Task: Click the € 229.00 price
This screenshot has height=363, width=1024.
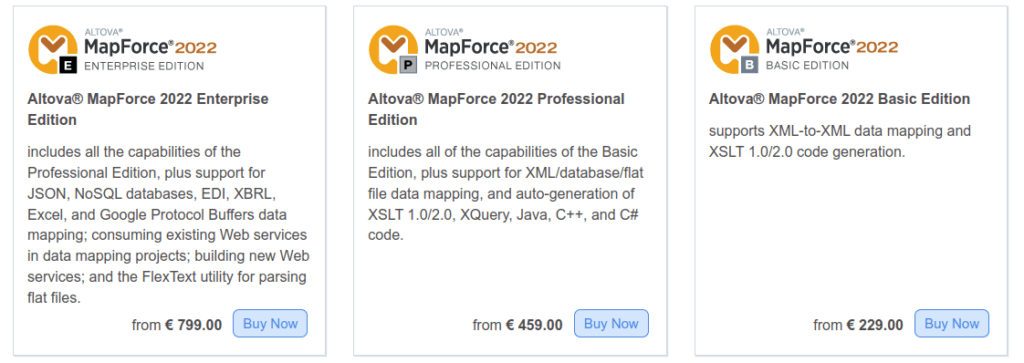Action: tap(875, 324)
